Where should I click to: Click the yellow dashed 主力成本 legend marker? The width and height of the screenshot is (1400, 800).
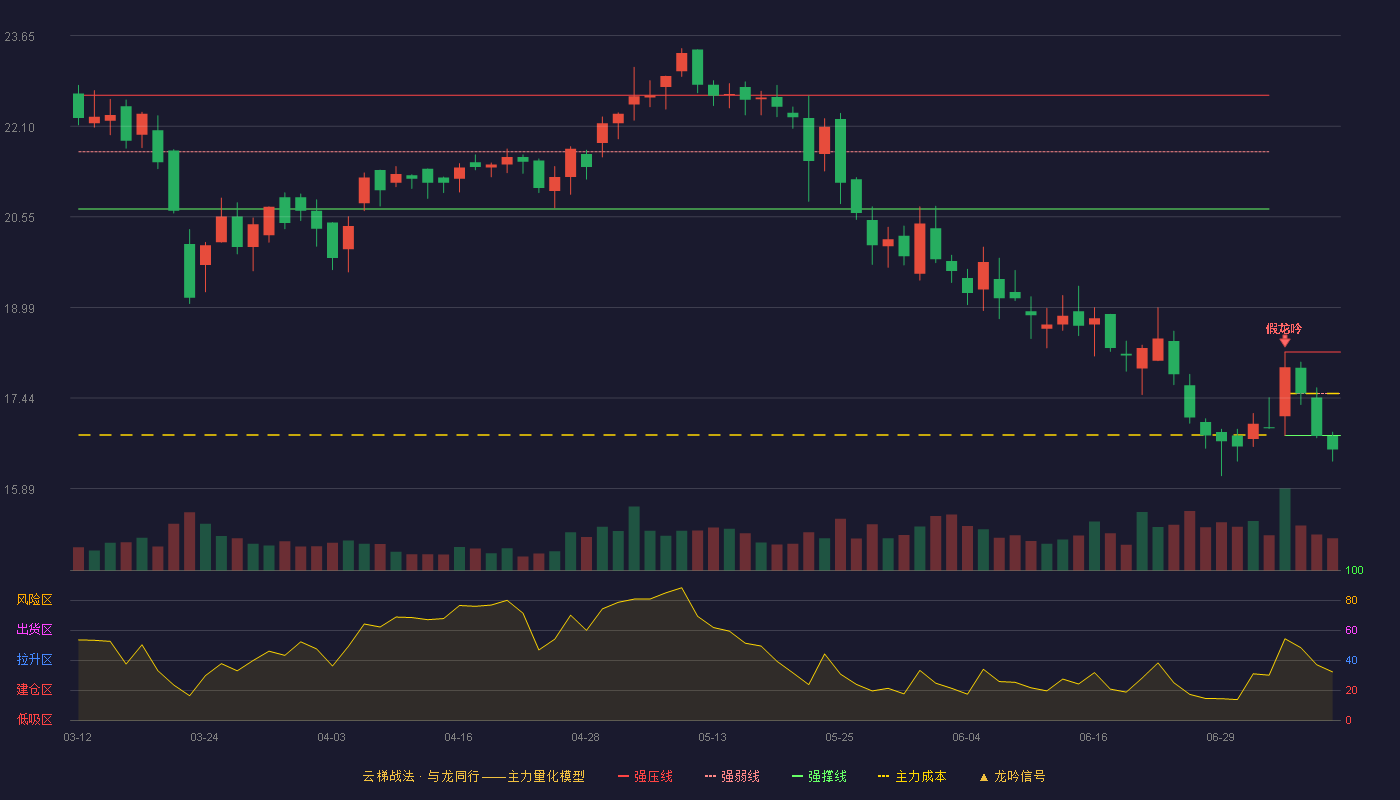[x=884, y=777]
